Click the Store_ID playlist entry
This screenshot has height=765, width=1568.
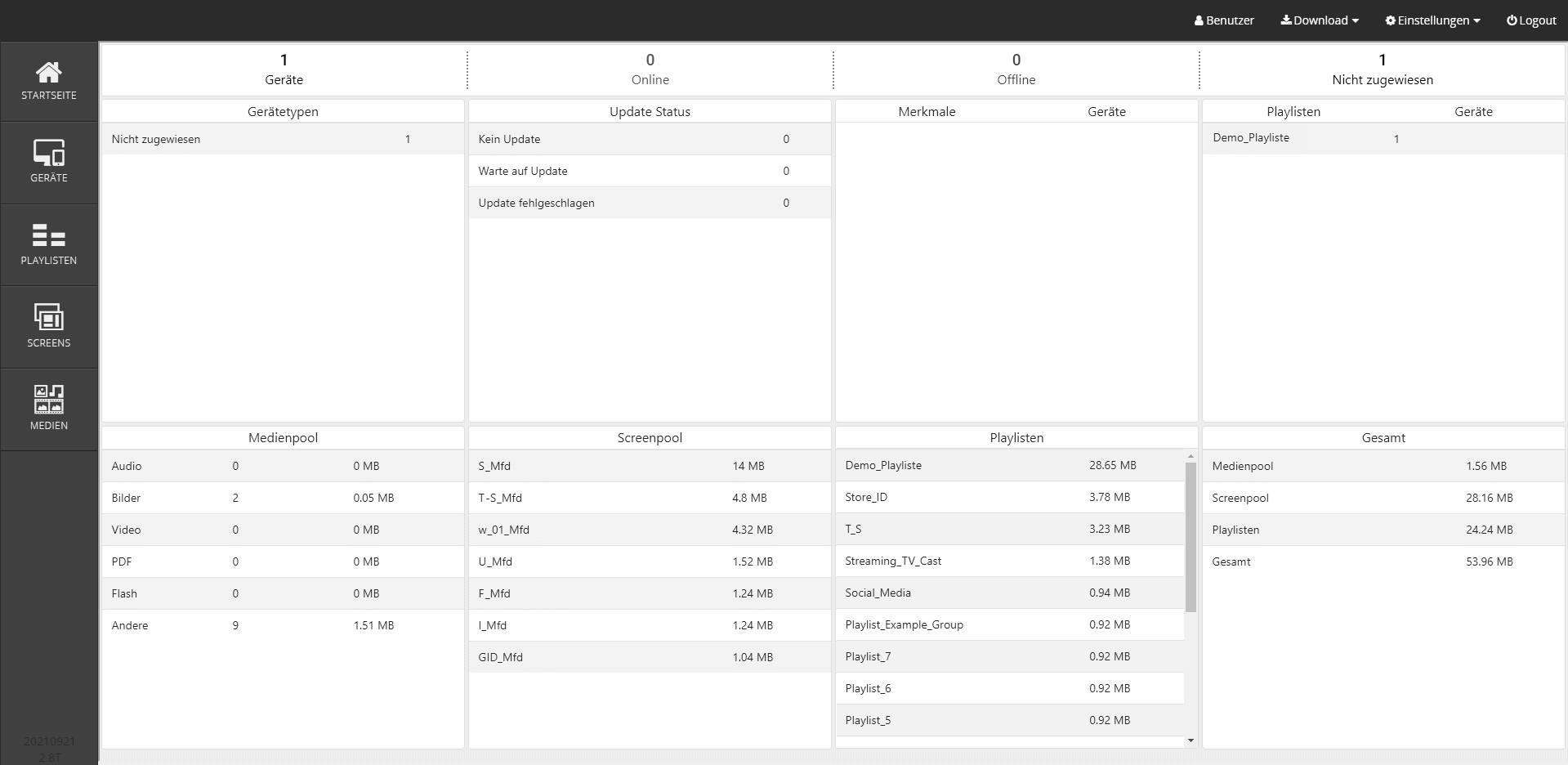click(x=866, y=497)
